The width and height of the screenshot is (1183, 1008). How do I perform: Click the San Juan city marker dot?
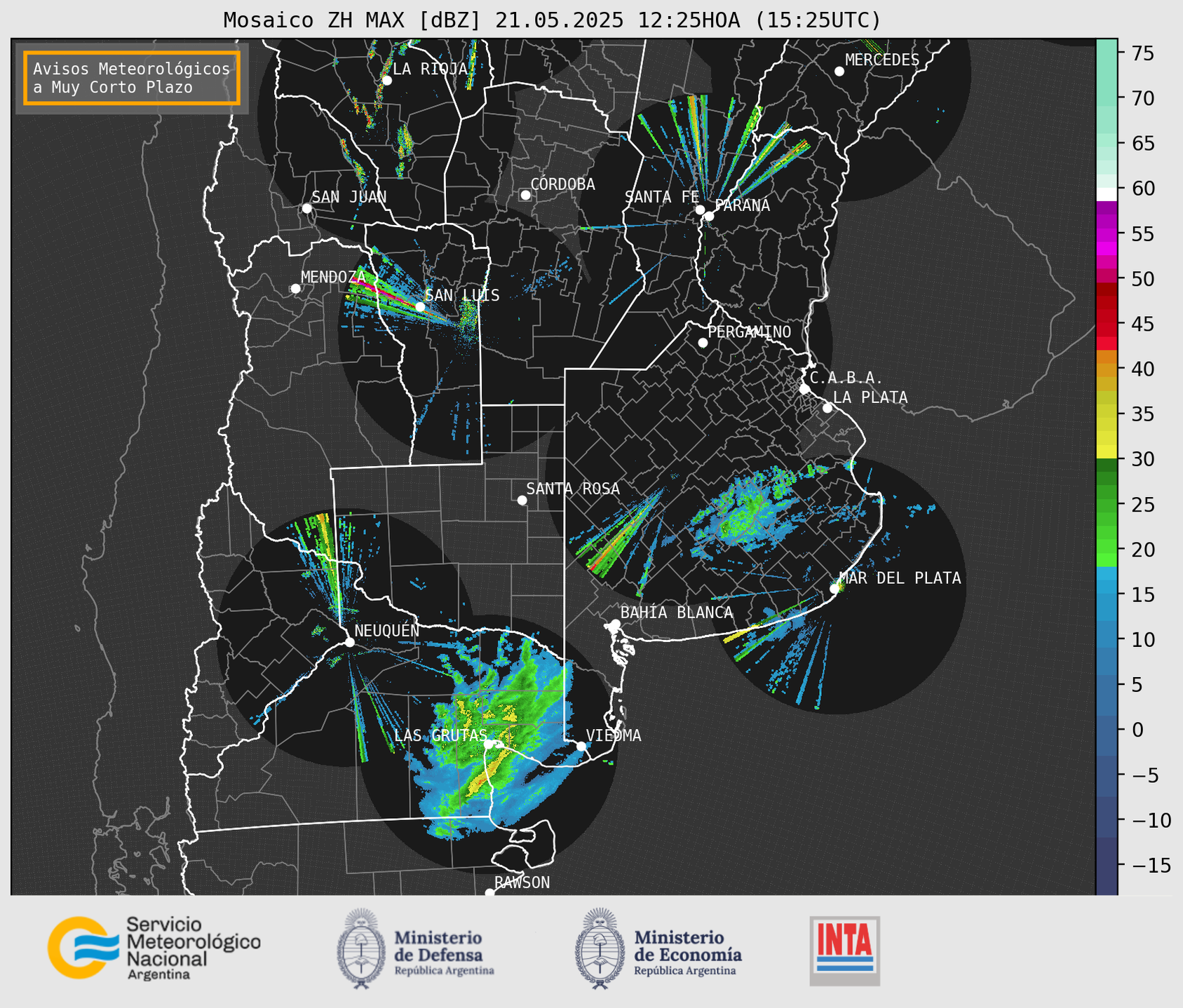pos(306,208)
